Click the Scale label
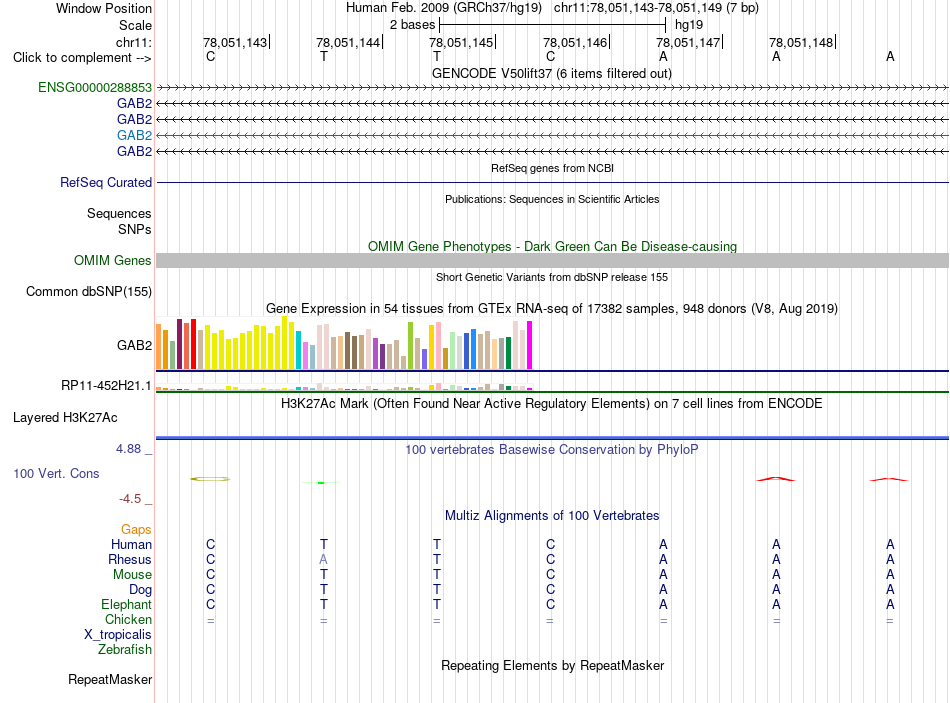Viewport: 950px width, 703px height. click(x=135, y=25)
